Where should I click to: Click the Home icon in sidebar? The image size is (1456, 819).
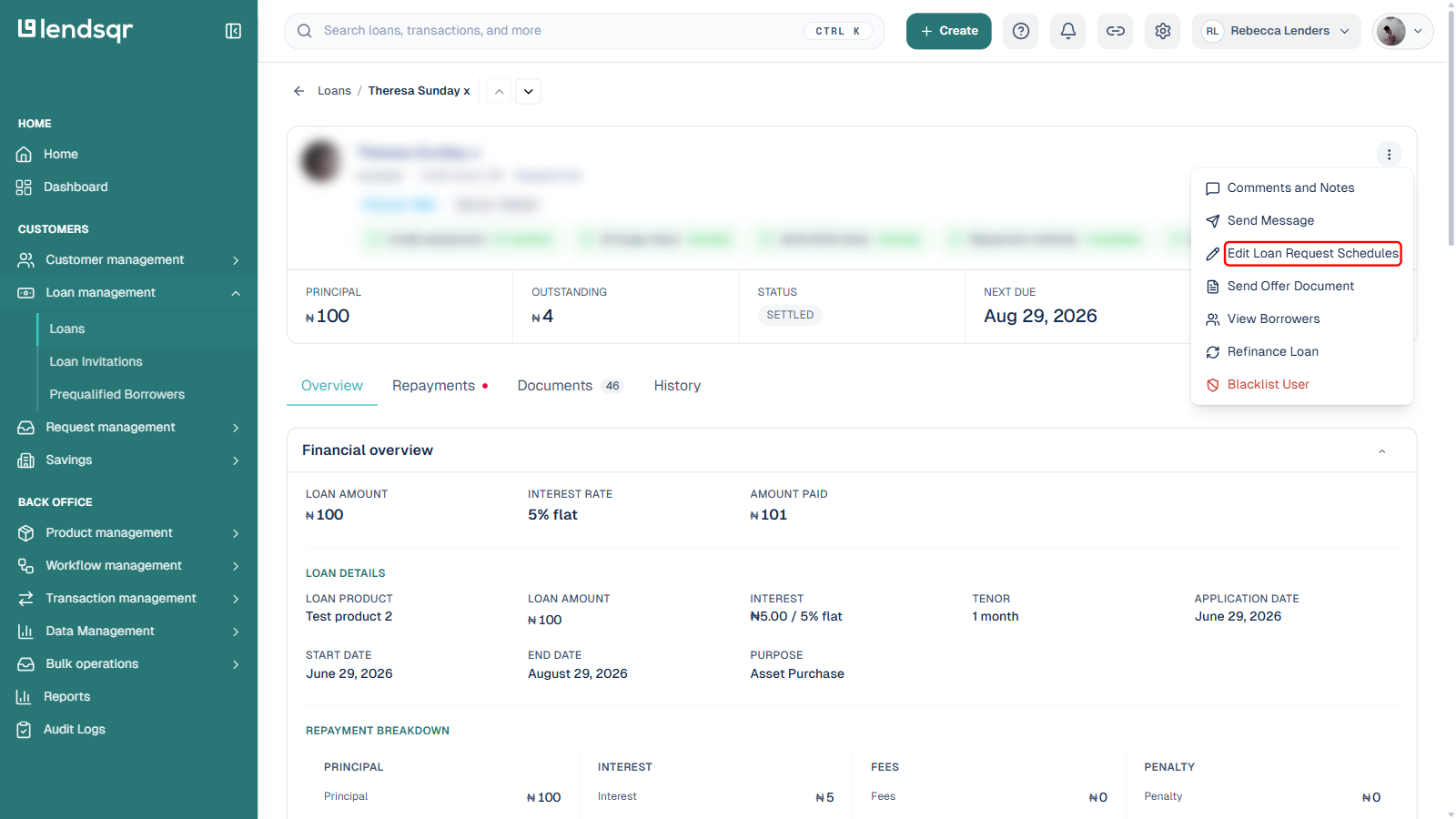click(x=25, y=154)
